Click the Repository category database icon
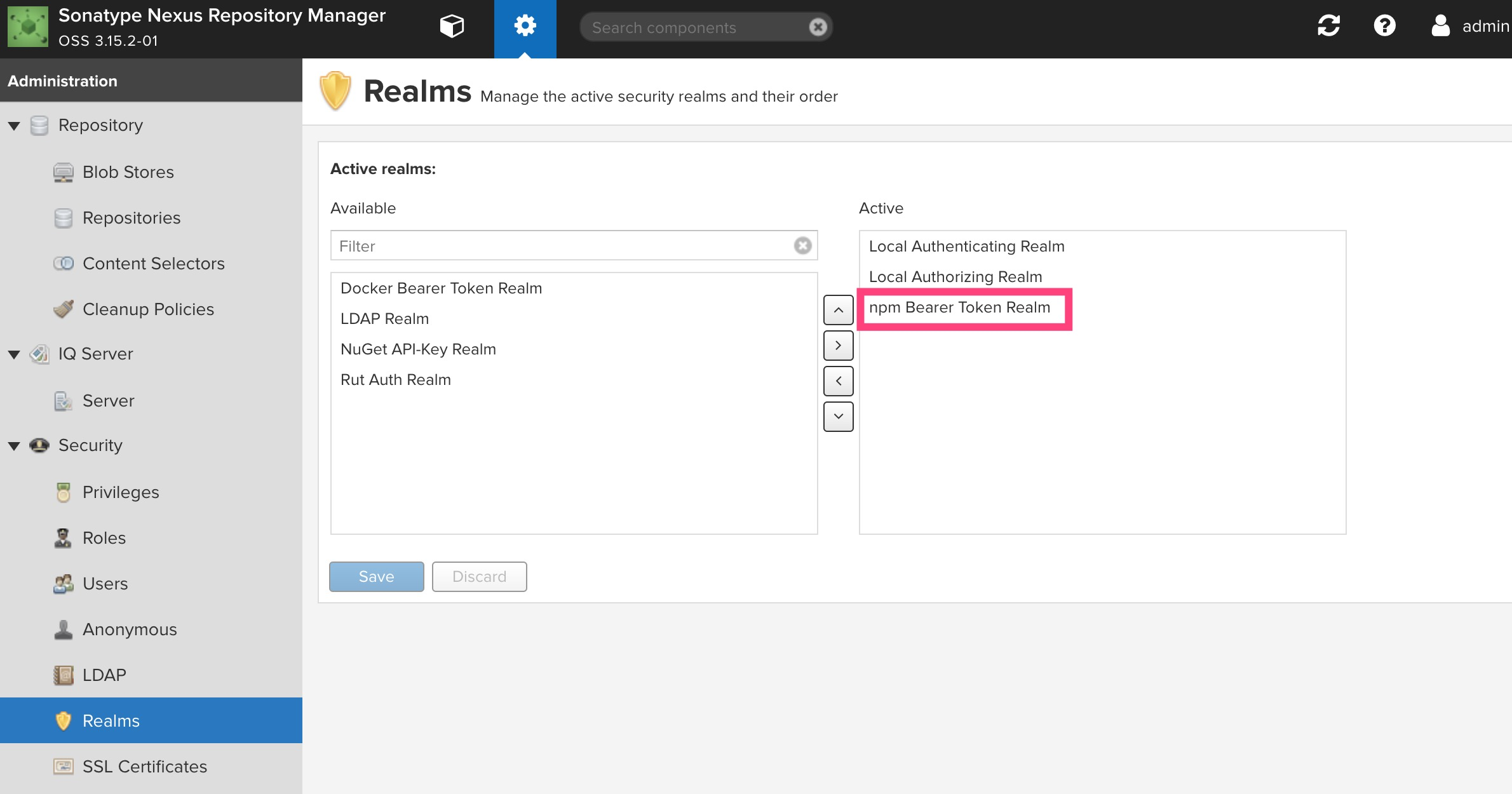Screen dimensions: 1512x794 (x=39, y=125)
